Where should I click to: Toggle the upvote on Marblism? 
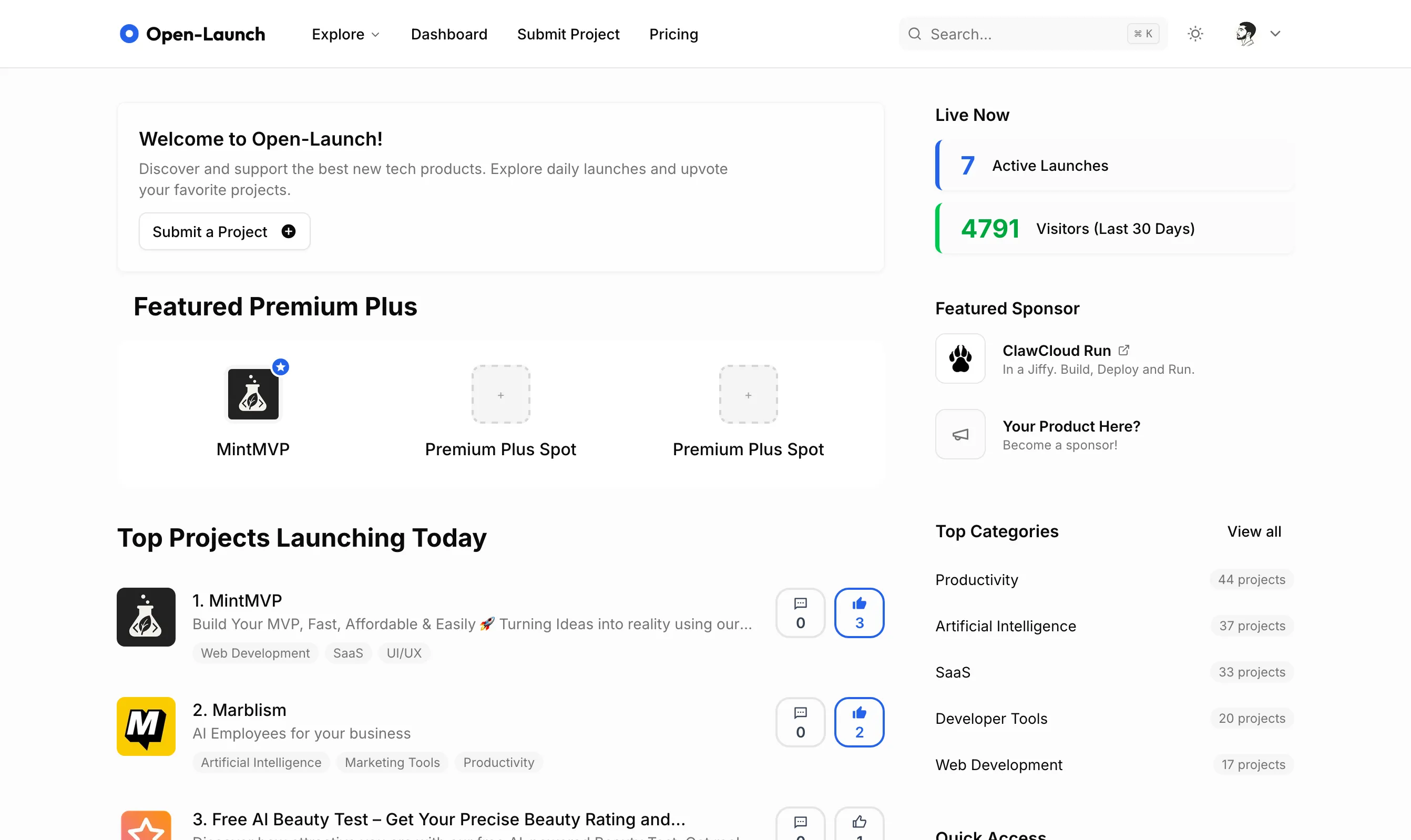(x=858, y=722)
